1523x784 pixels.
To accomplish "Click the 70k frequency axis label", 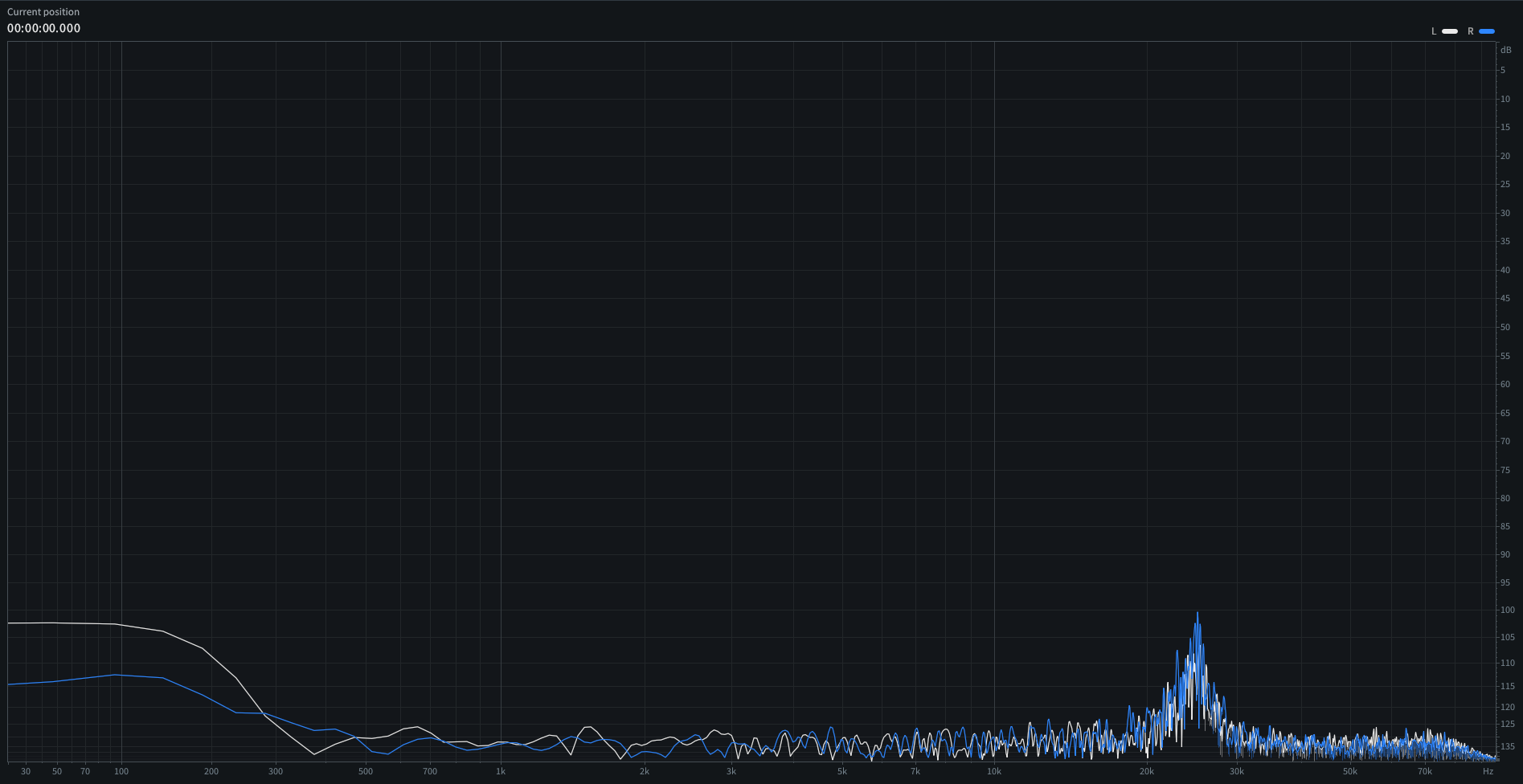I will tap(1425, 771).
